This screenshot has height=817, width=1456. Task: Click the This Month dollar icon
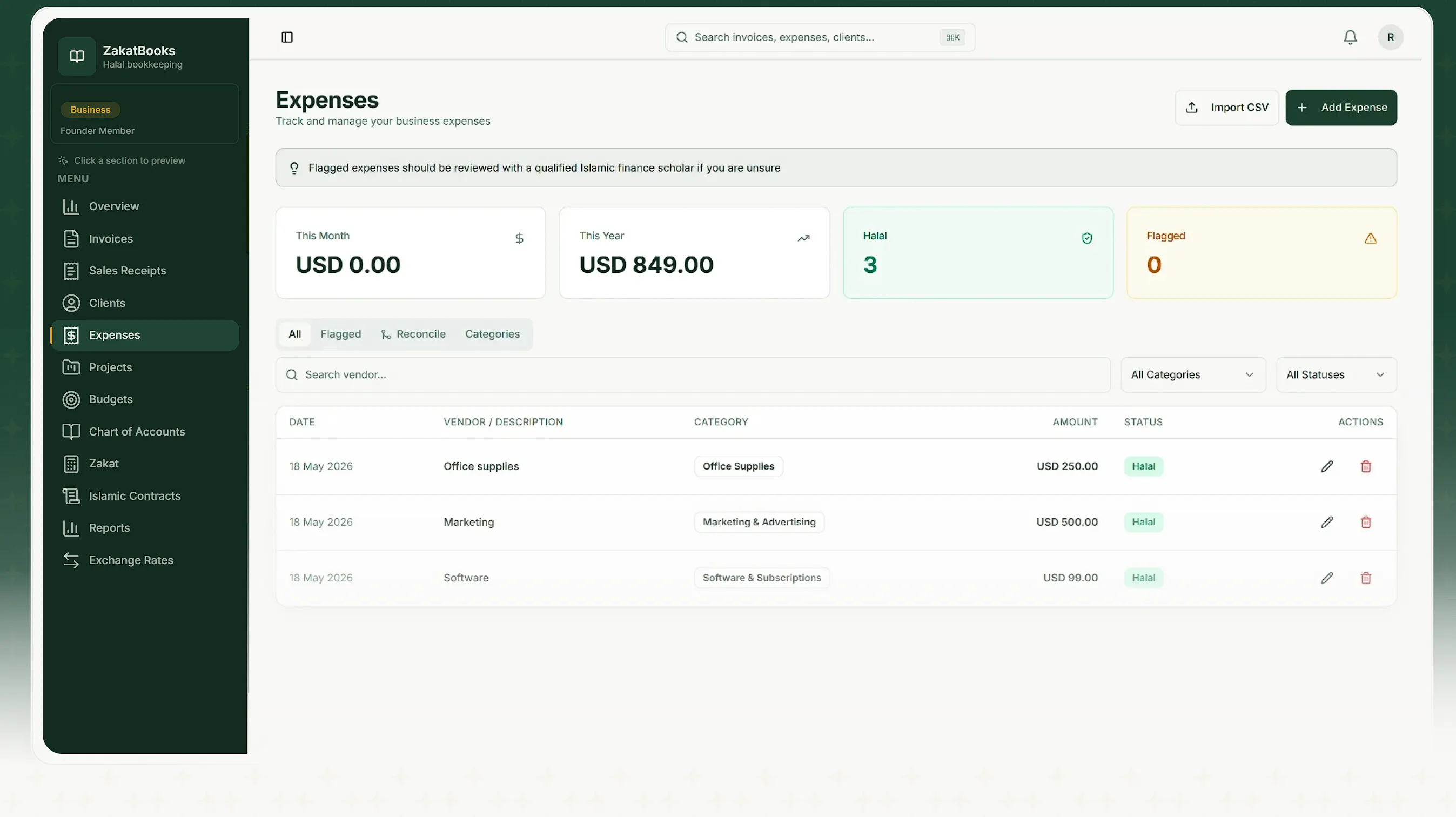pos(519,239)
